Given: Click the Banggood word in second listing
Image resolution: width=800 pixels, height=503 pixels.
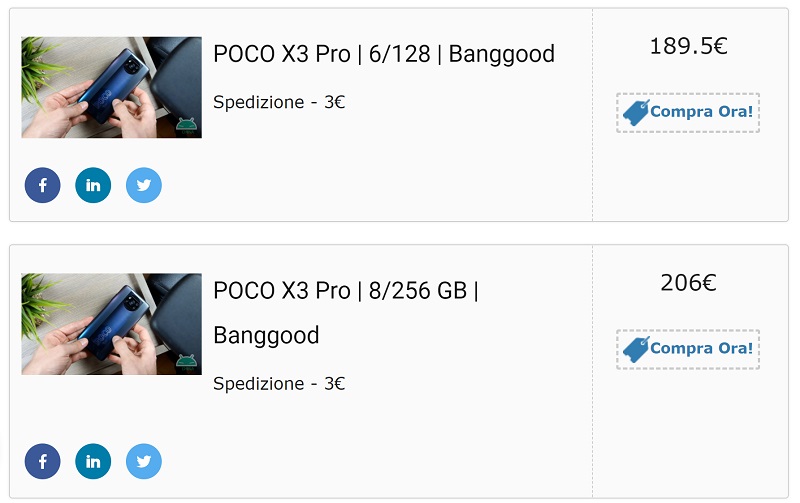Looking at the screenshot, I should [266, 336].
